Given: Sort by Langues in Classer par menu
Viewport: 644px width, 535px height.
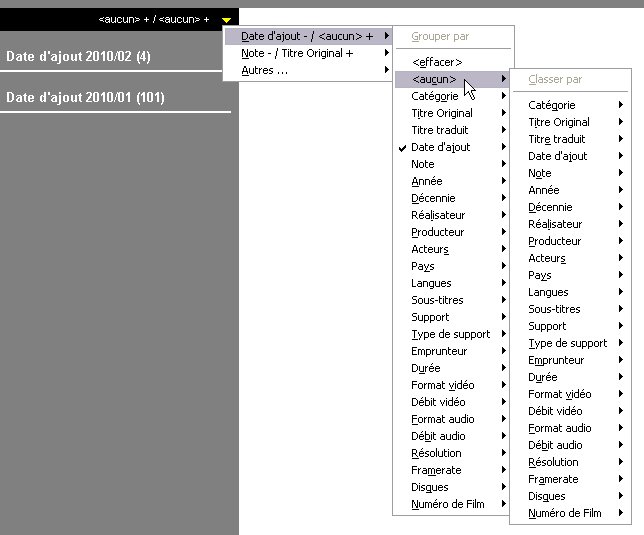Looking at the screenshot, I should pyautogui.click(x=570, y=292).
